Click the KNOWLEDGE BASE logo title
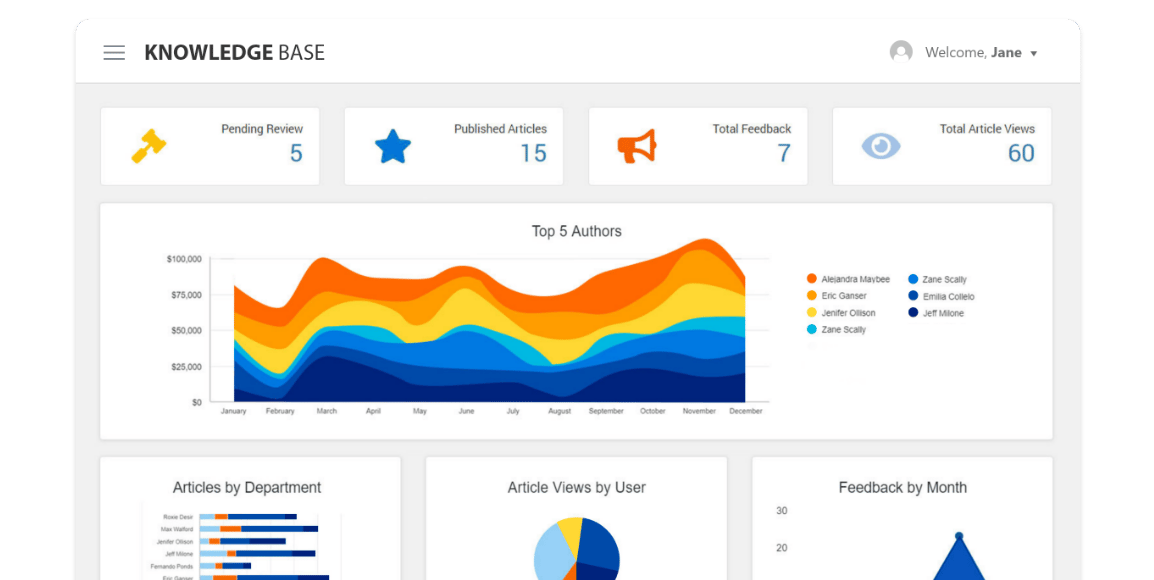 [234, 52]
